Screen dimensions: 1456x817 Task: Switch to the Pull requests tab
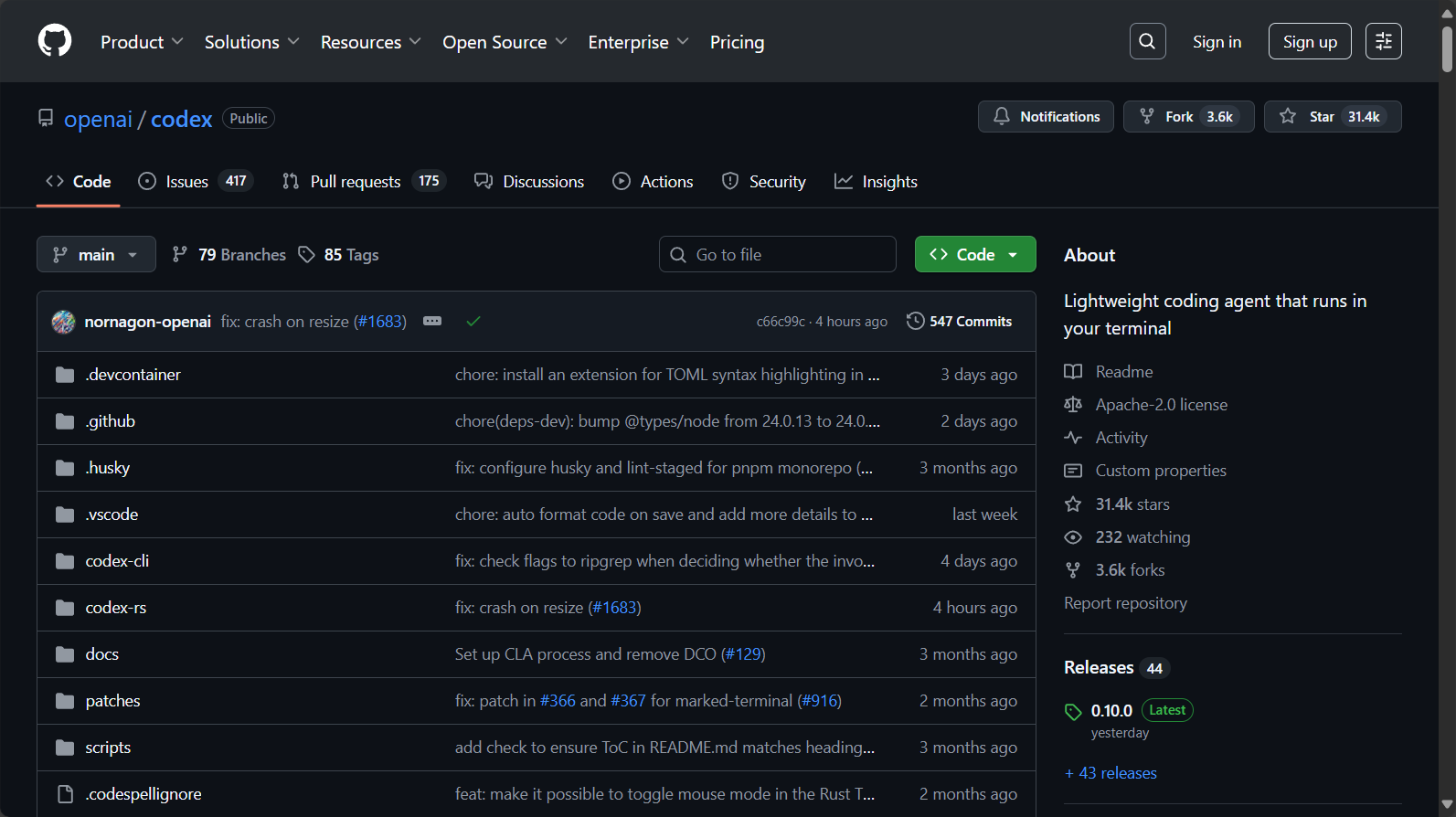[x=364, y=182]
